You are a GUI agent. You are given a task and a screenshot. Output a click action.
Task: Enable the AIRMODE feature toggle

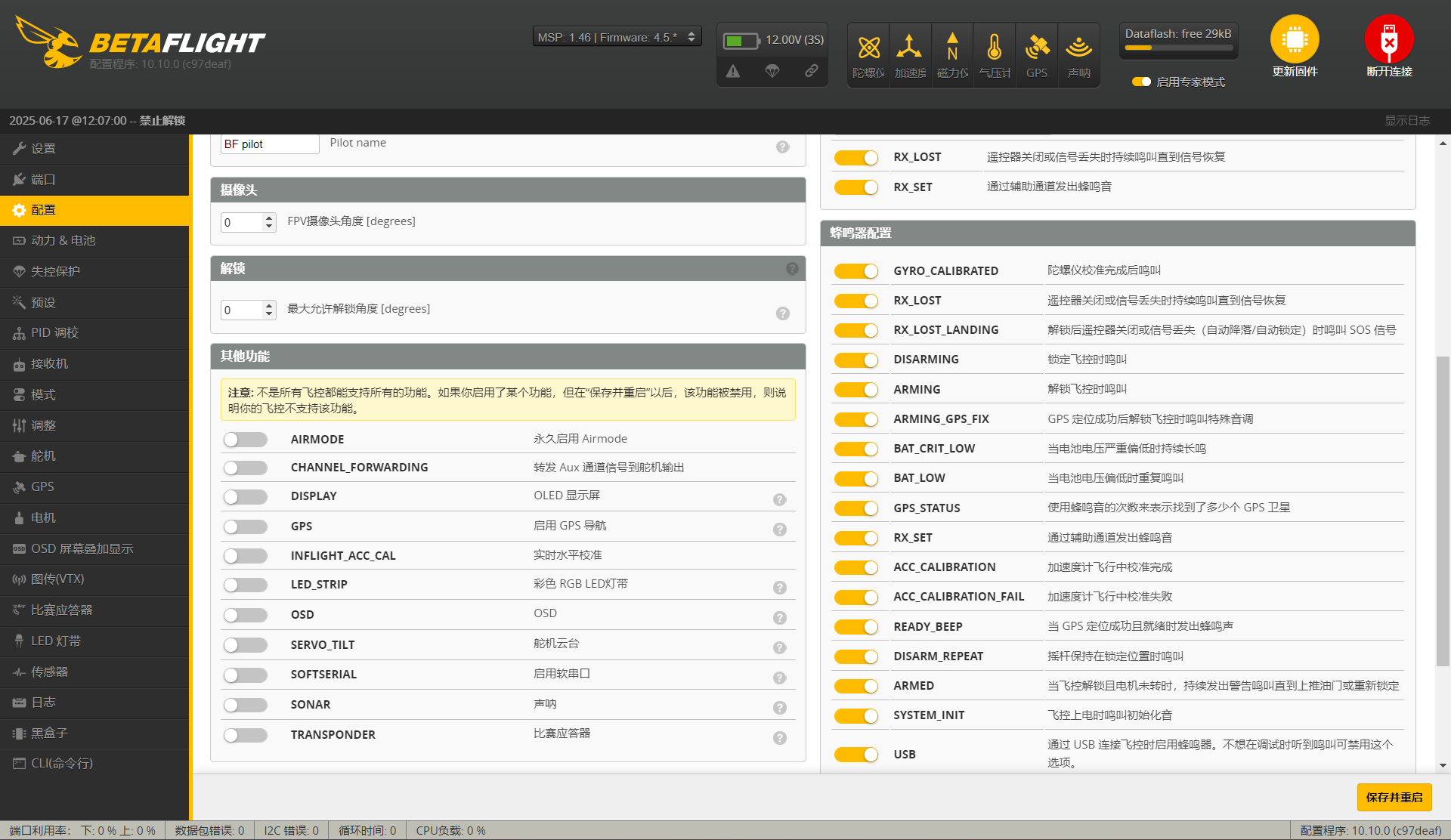pos(245,440)
